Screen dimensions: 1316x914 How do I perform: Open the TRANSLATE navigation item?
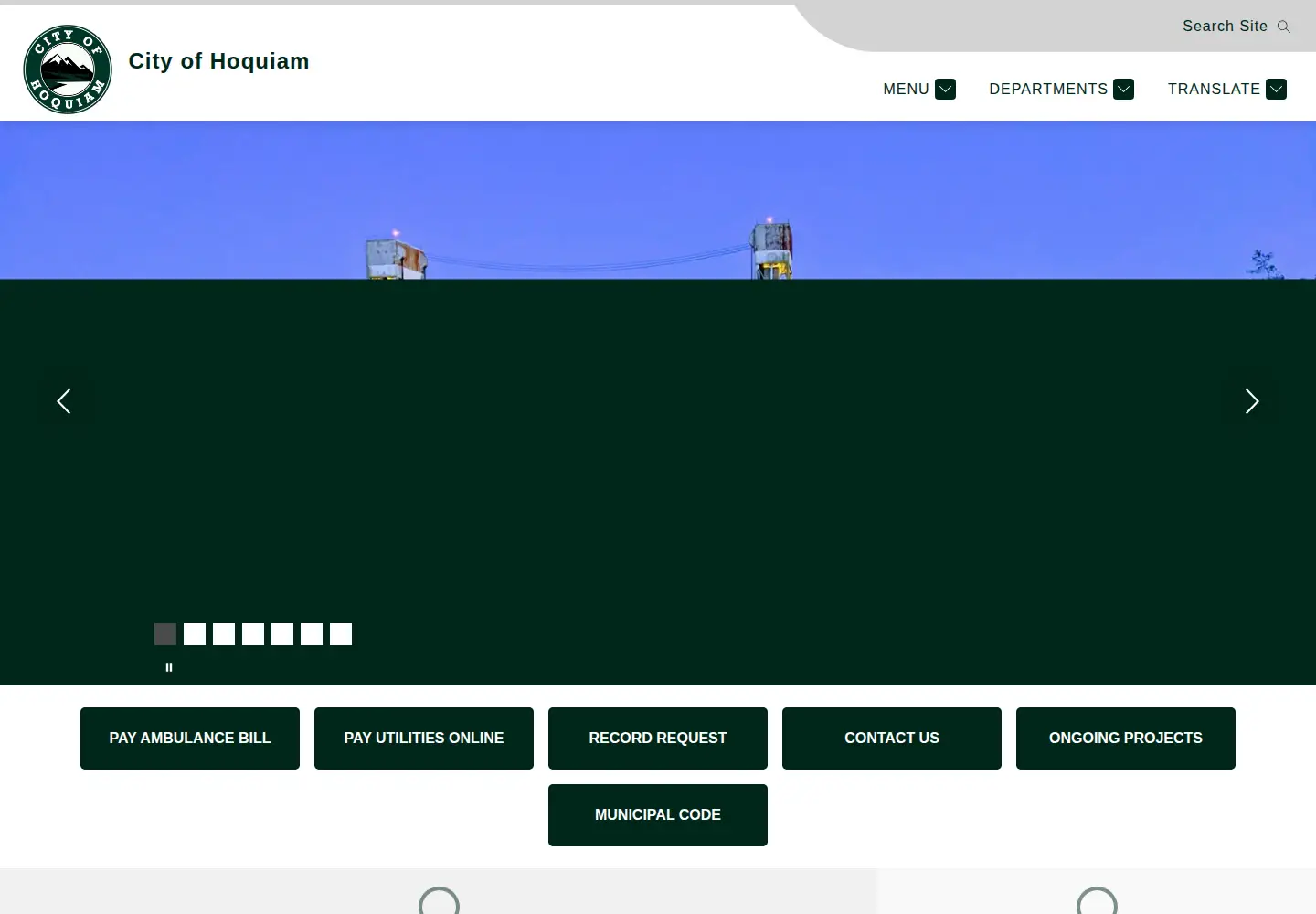[1214, 89]
